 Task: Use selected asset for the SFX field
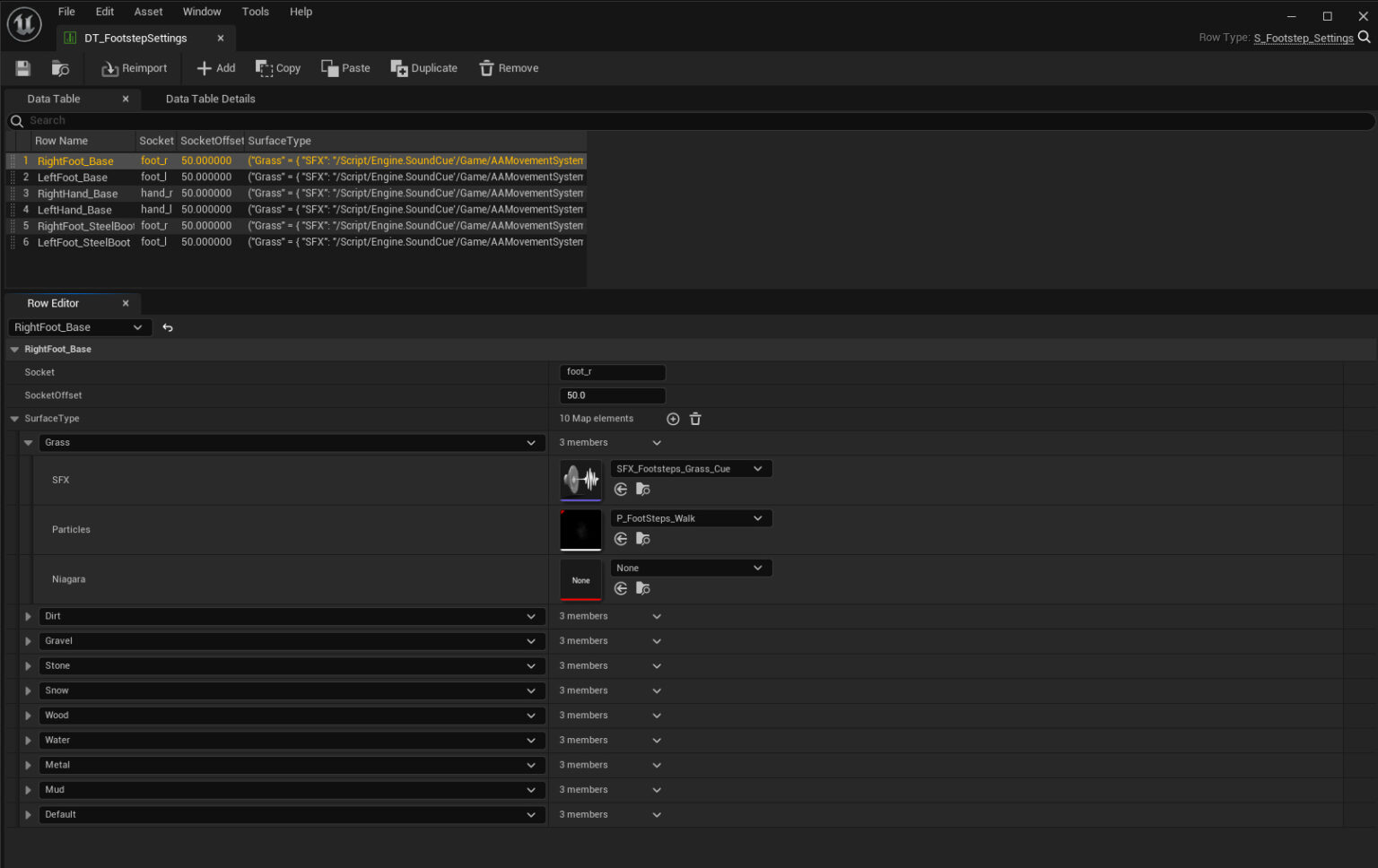coord(621,490)
